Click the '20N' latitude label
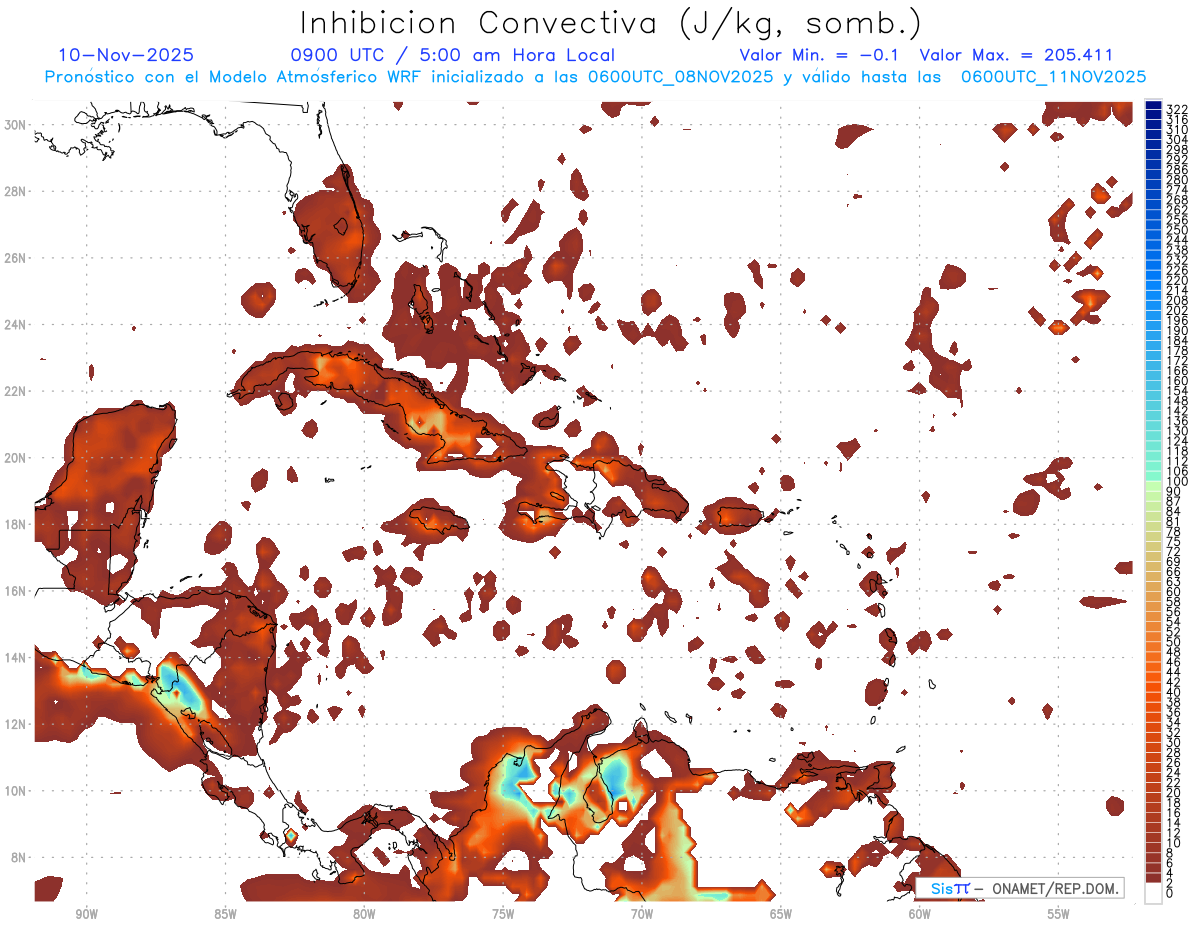The width and height of the screenshot is (1200, 927). coord(16,458)
